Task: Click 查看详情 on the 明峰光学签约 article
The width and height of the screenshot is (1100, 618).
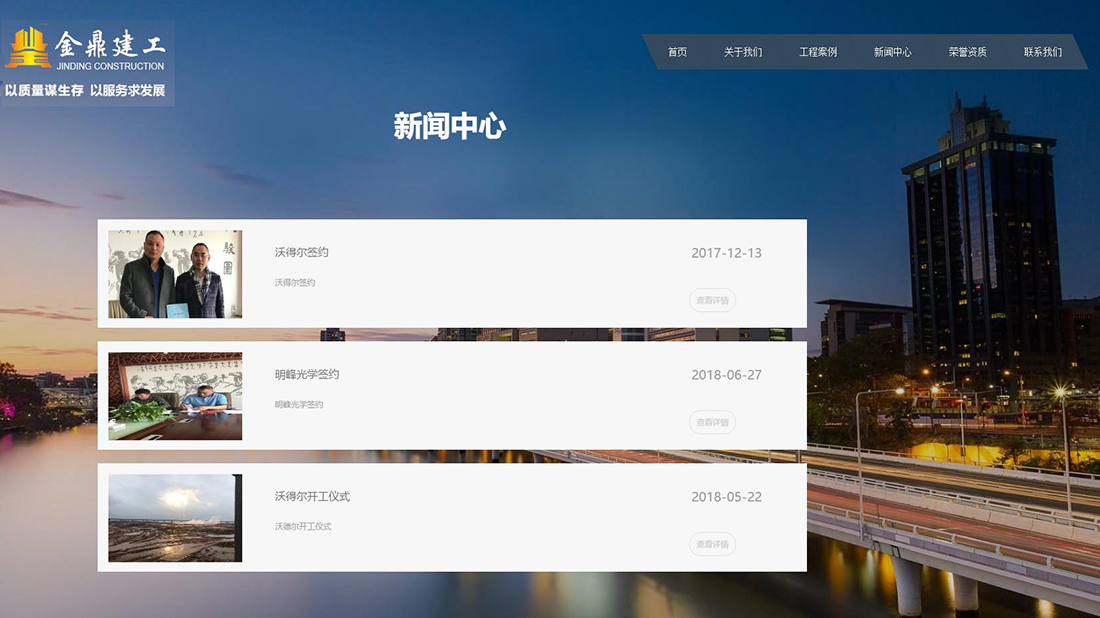Action: pos(712,422)
